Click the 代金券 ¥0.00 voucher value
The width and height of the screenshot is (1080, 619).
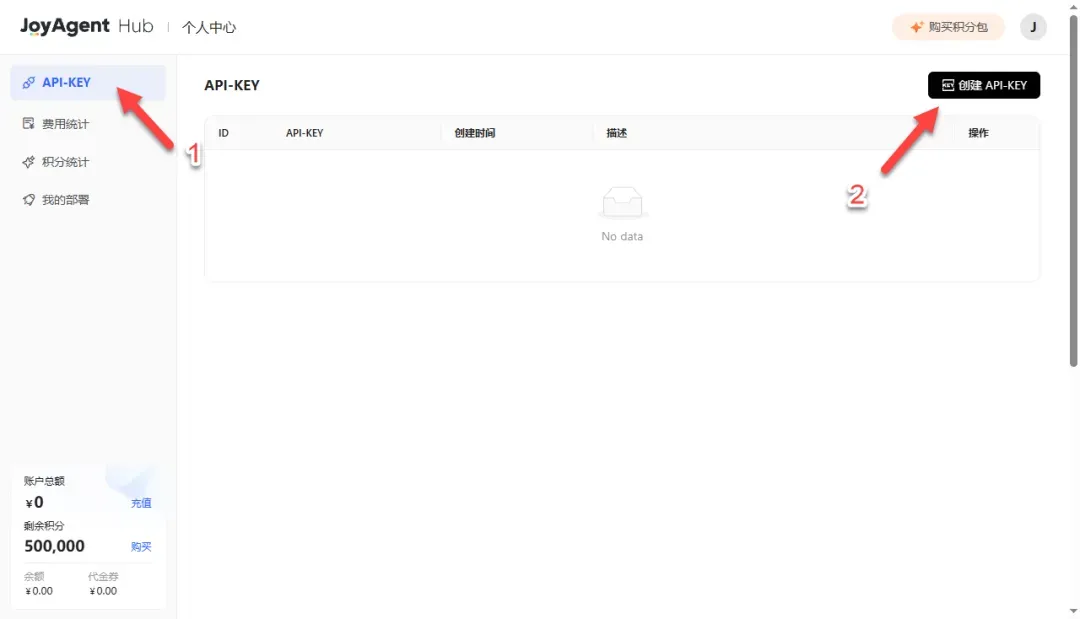coord(103,591)
